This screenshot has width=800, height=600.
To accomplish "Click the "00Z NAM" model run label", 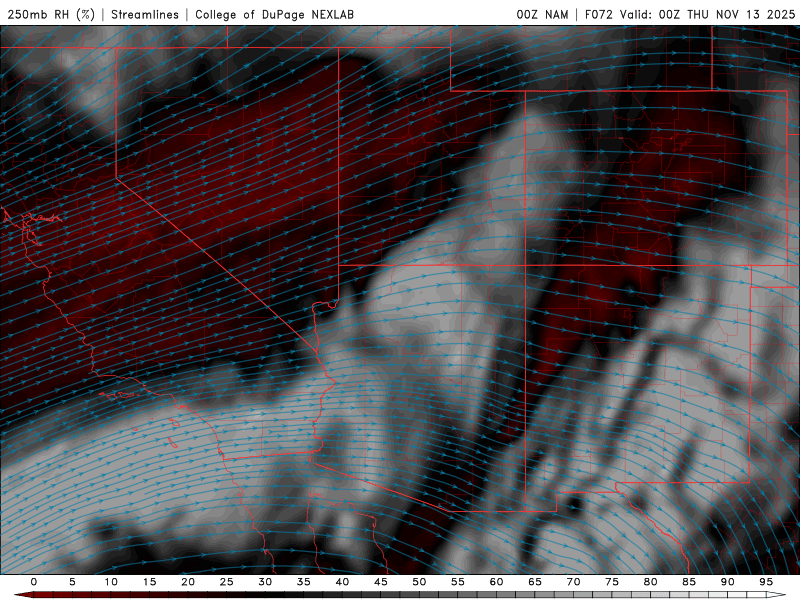I will (x=542, y=14).
